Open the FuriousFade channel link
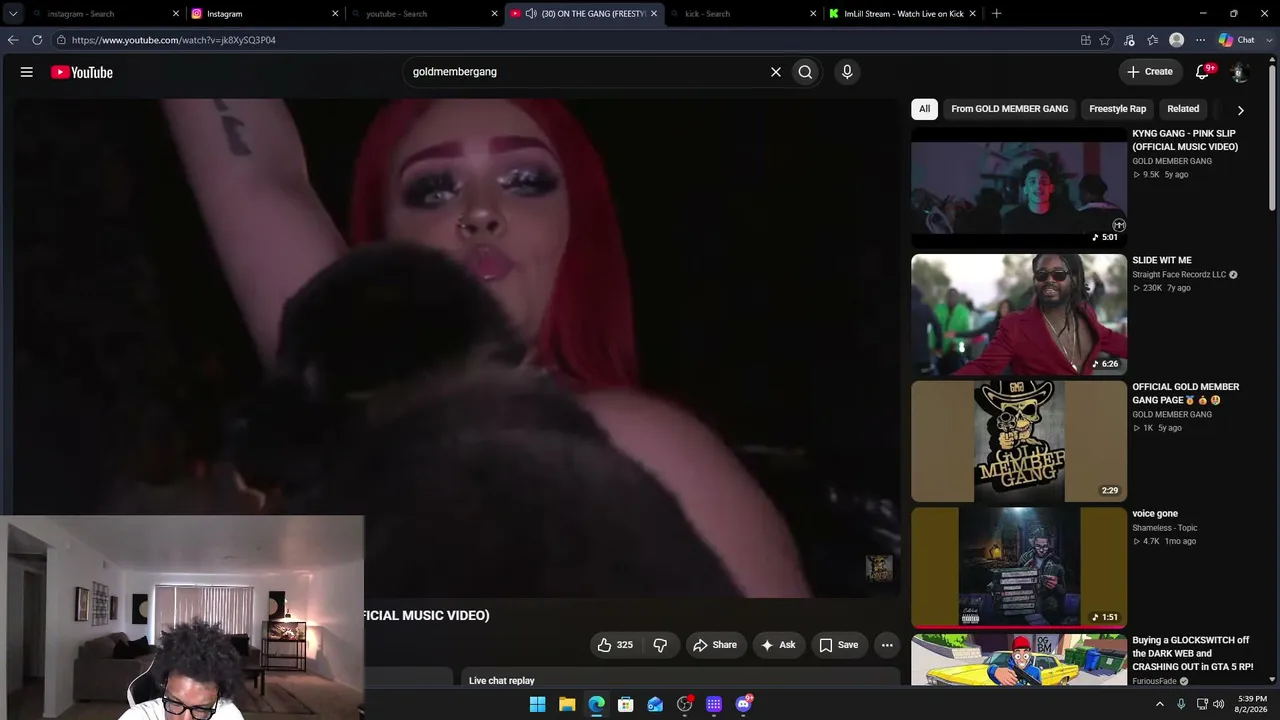 (1154, 681)
